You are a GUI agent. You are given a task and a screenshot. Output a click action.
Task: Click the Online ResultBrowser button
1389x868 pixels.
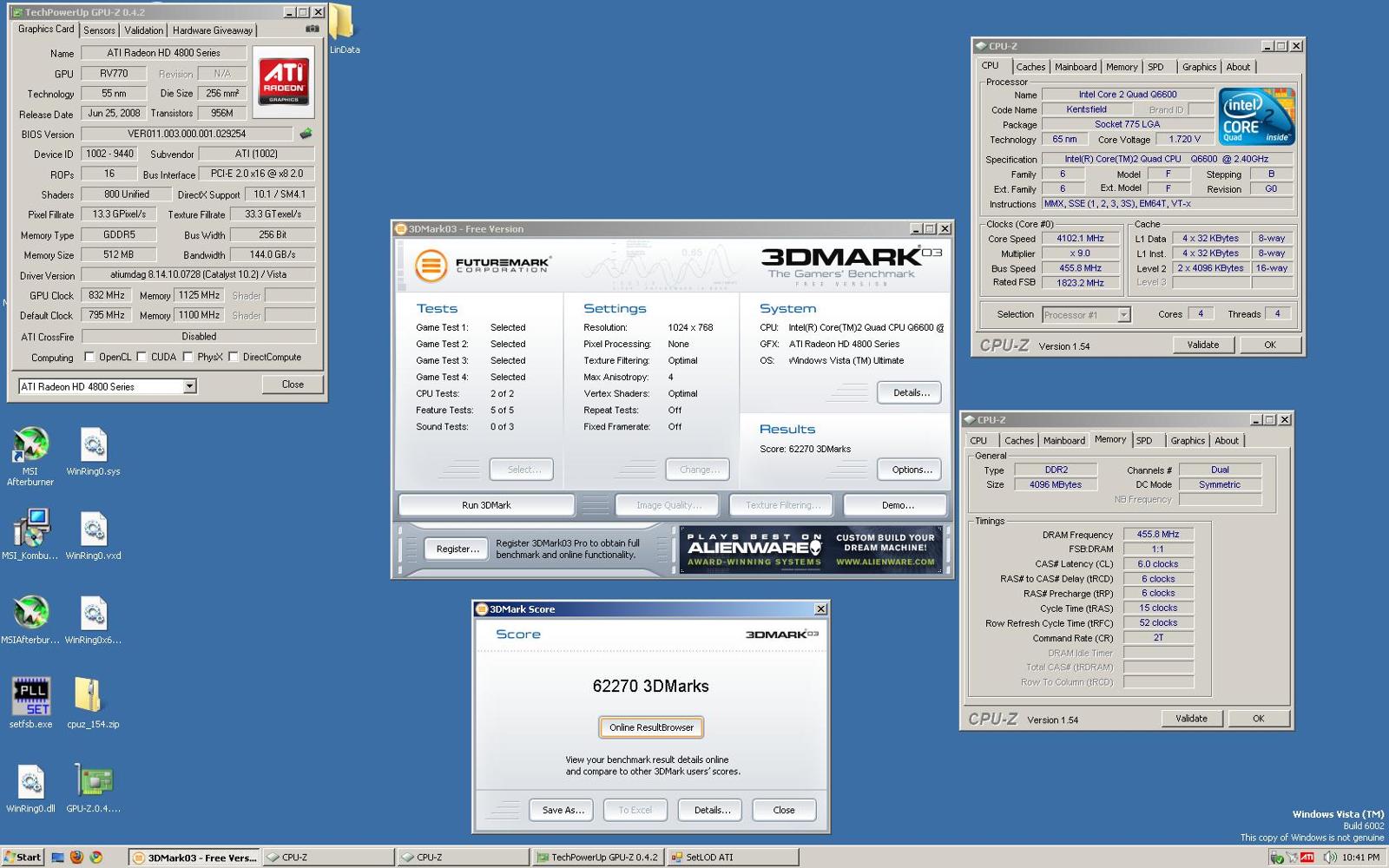coord(651,727)
